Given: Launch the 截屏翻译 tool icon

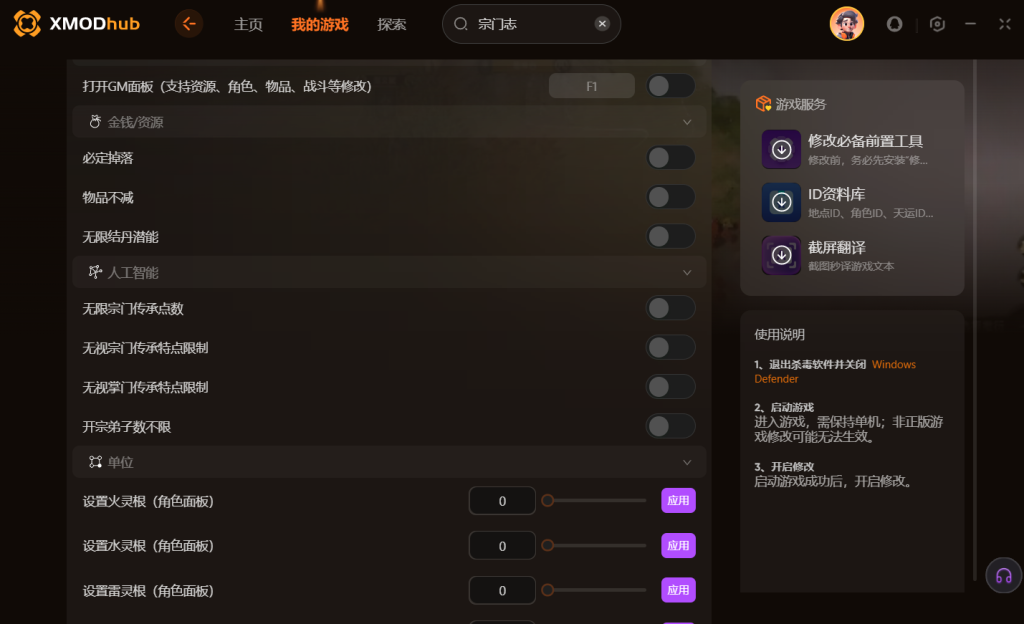Looking at the screenshot, I should 781,255.
